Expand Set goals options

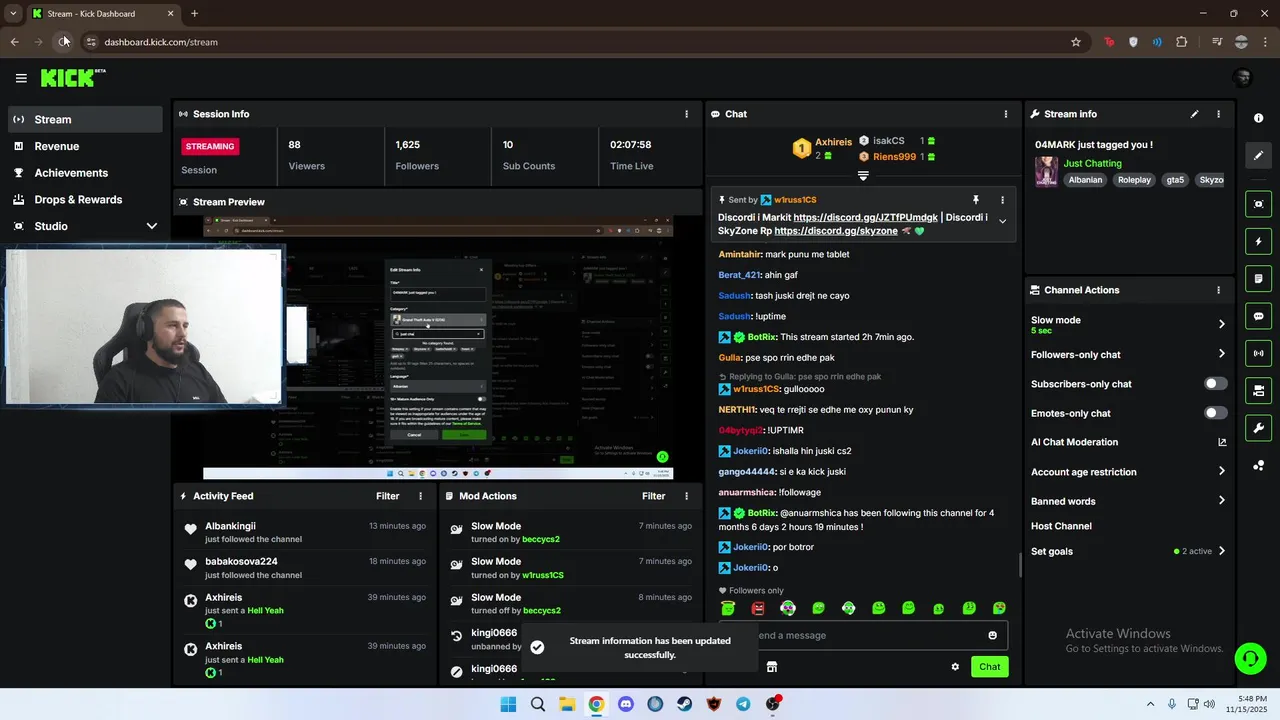[1222, 551]
